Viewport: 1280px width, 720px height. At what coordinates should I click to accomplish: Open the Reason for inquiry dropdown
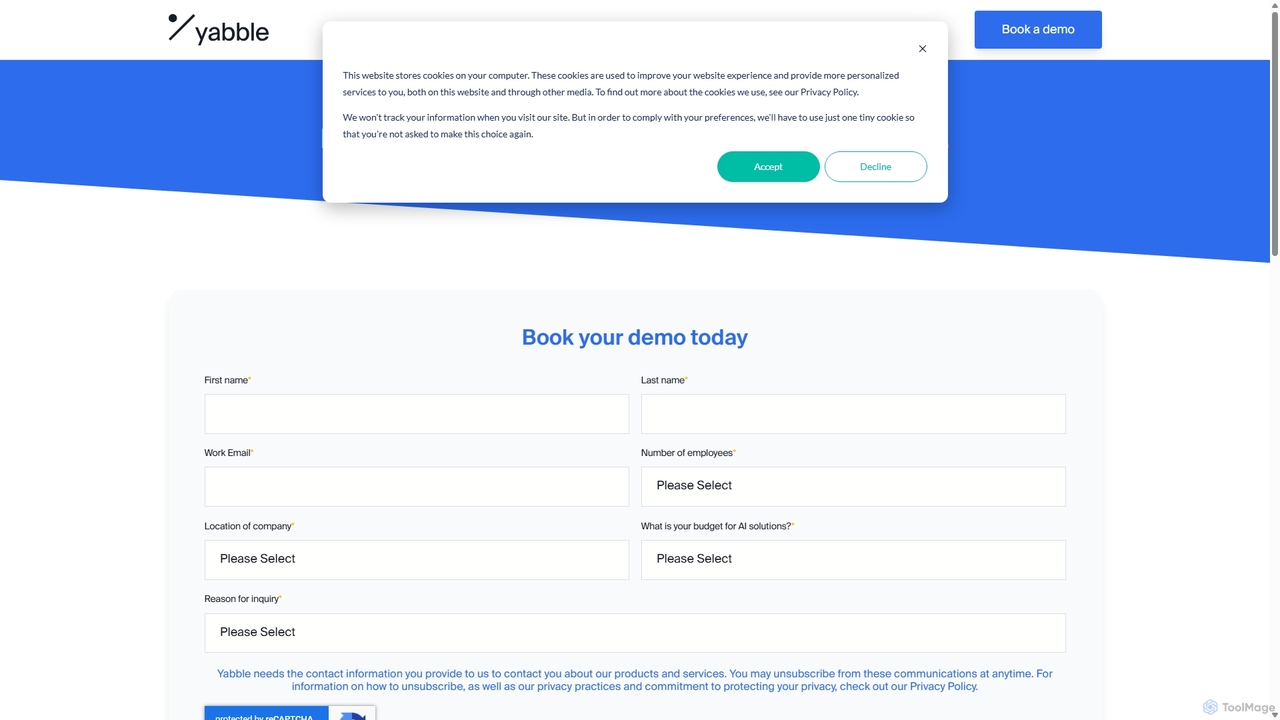[635, 633]
